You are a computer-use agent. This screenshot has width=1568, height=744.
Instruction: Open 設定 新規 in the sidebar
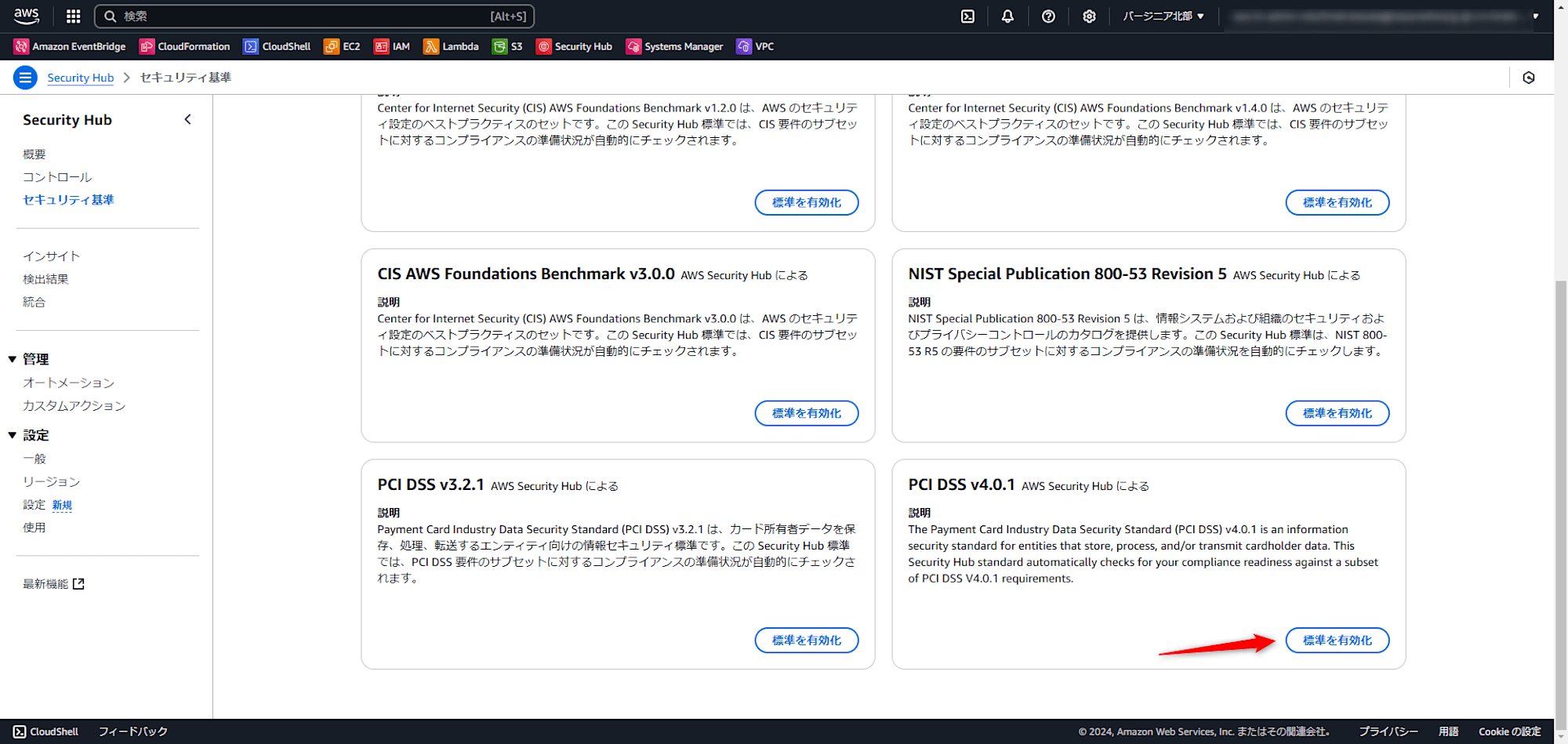tap(48, 505)
